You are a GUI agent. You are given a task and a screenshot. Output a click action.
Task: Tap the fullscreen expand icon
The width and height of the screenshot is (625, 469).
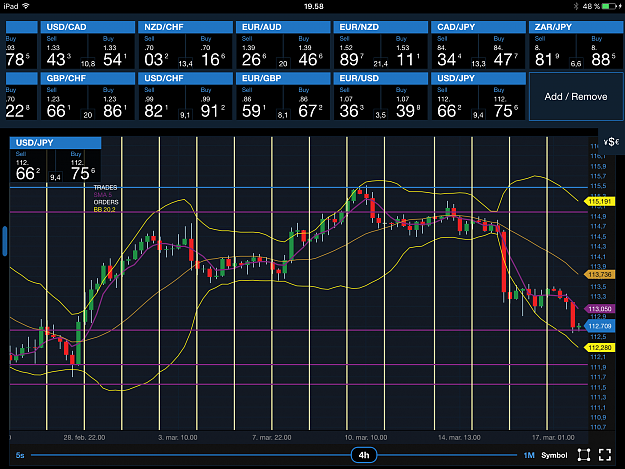pos(605,455)
